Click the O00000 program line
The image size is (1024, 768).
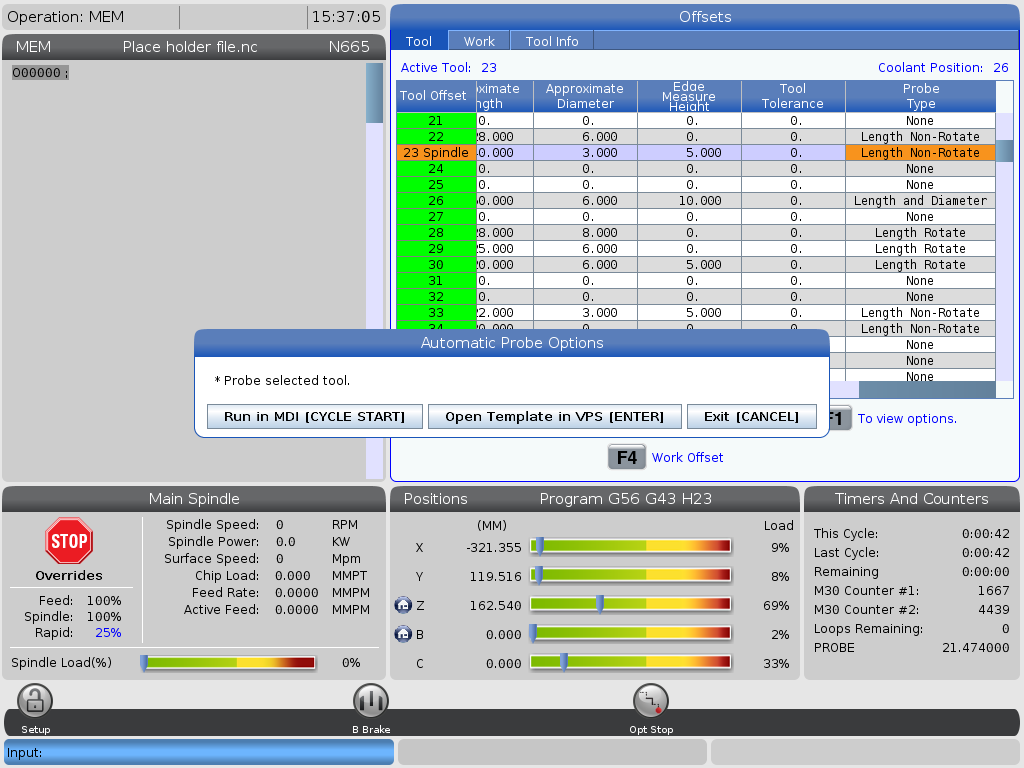[x=40, y=72]
